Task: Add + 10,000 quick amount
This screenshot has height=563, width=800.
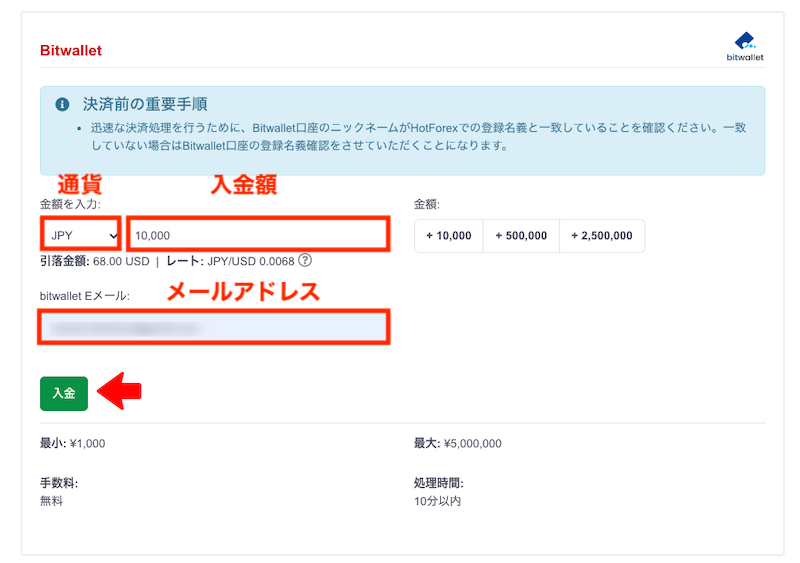Action: pyautogui.click(x=448, y=236)
